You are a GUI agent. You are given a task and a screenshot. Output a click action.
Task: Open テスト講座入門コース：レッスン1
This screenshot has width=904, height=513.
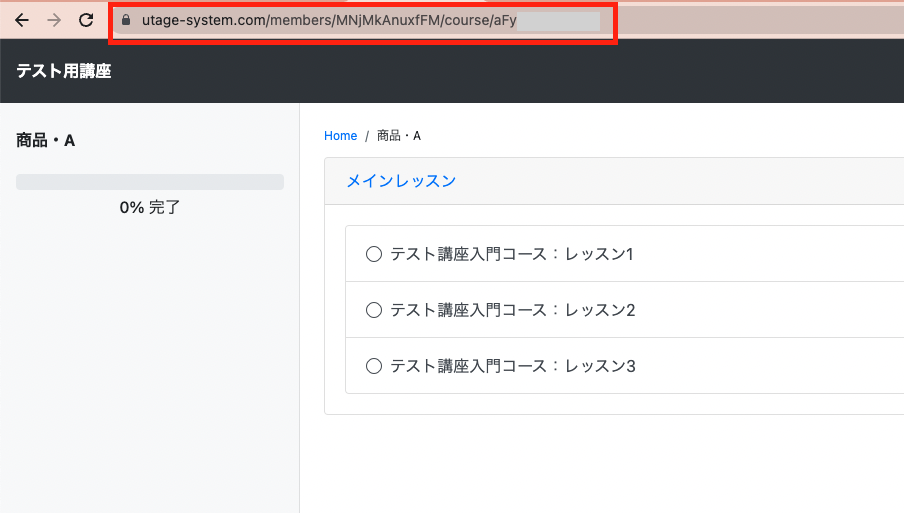512,254
